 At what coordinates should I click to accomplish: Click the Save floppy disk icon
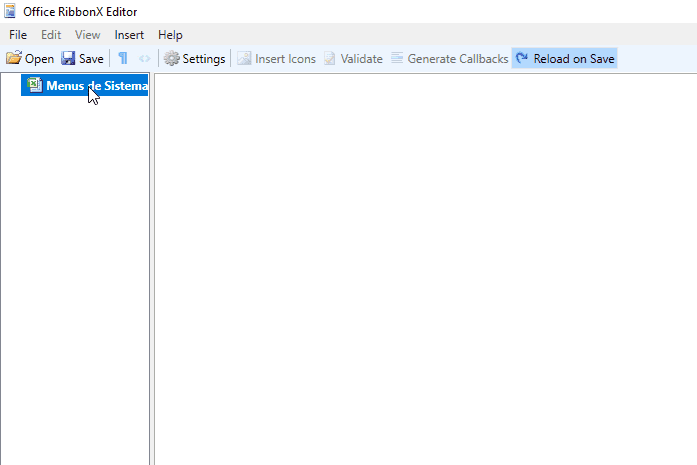pyautogui.click(x=68, y=59)
